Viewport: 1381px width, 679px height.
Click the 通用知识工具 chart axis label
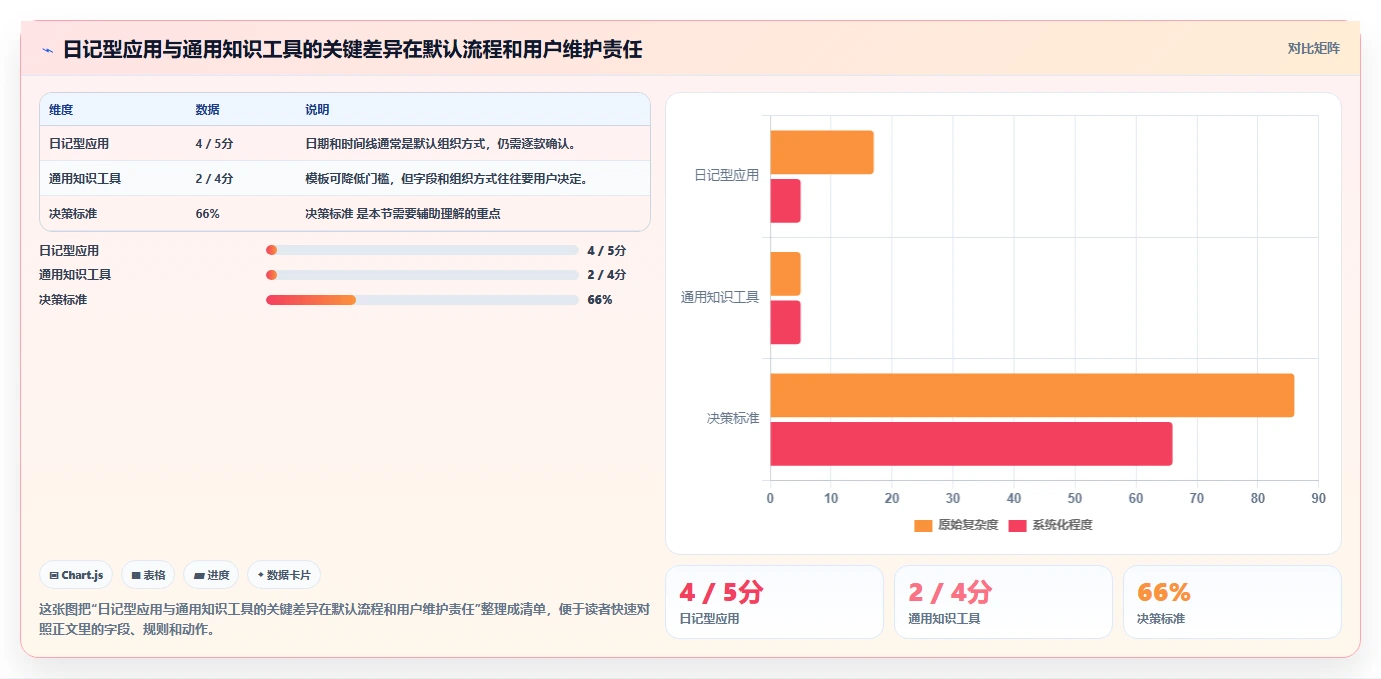(720, 297)
